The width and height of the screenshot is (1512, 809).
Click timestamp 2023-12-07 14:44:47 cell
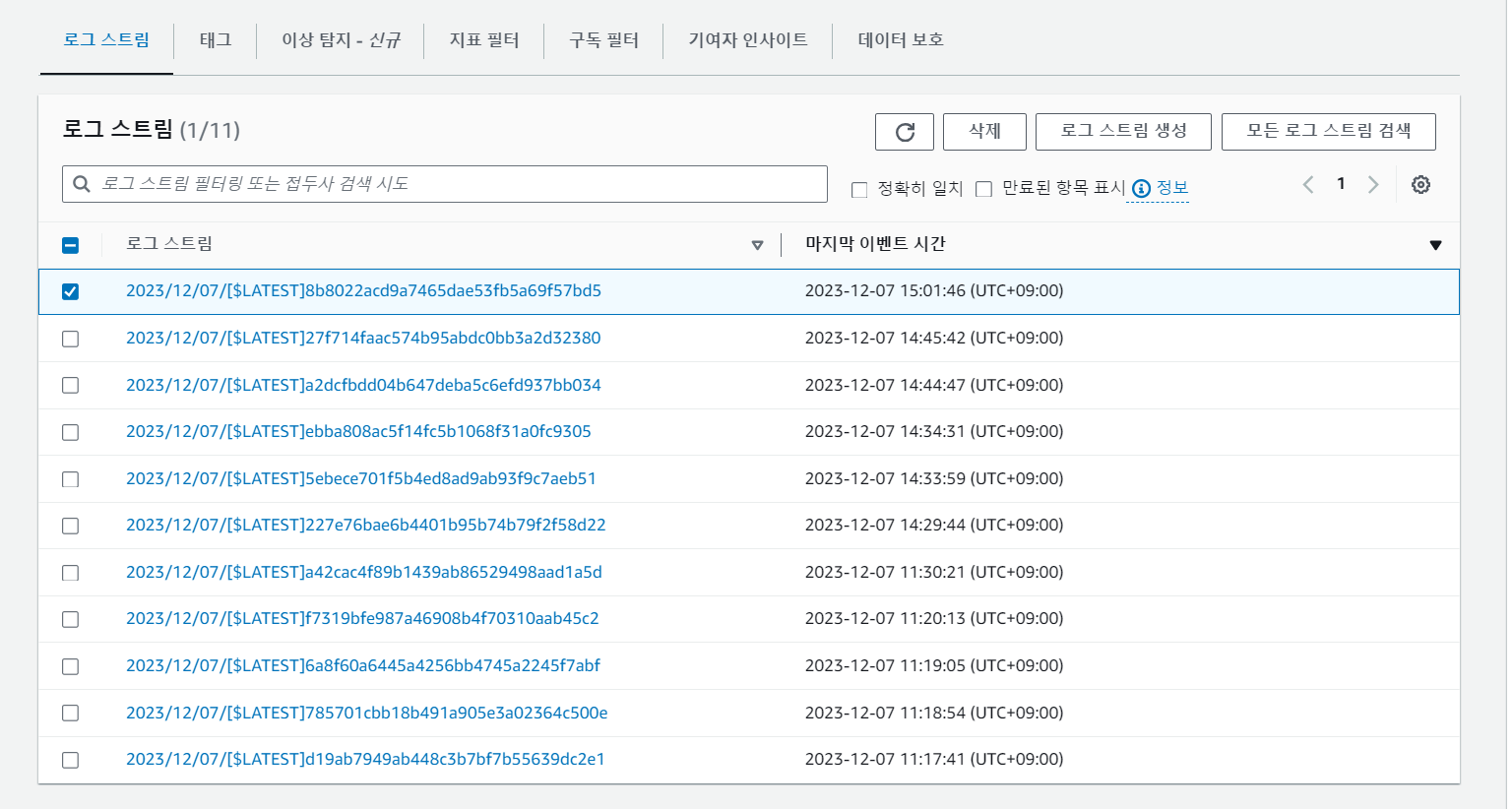pyautogui.click(x=934, y=385)
